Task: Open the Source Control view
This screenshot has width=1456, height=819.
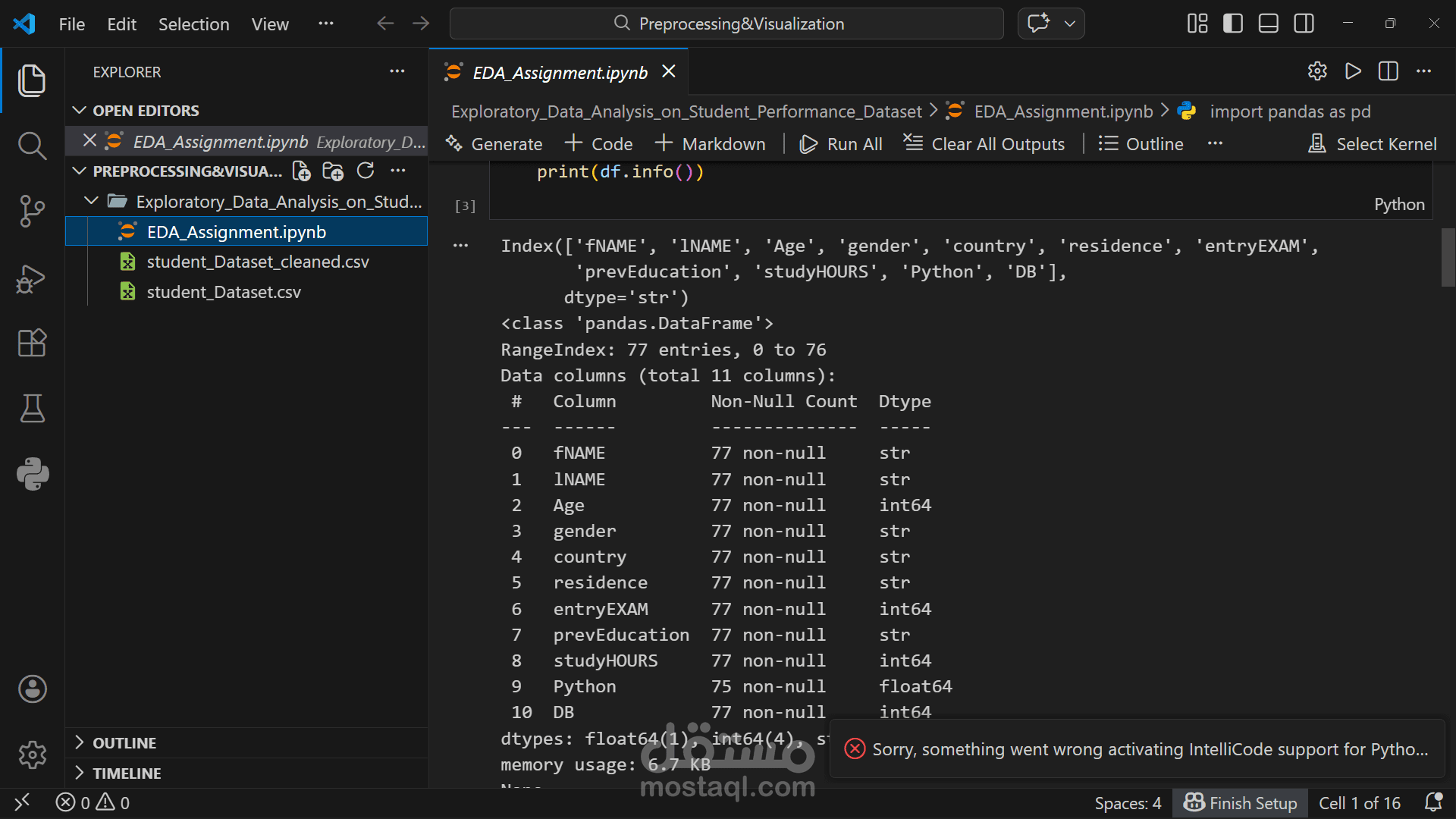Action: click(32, 211)
